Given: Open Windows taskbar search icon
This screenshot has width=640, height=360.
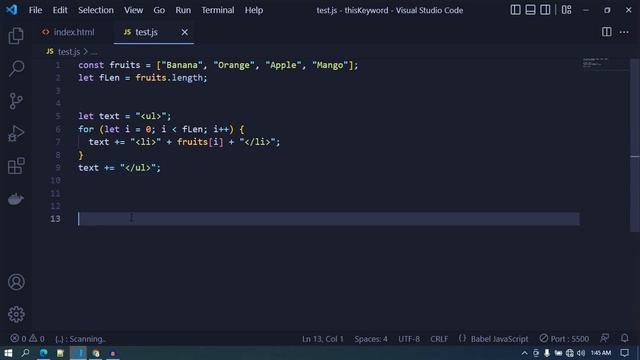Looking at the screenshot, I should pyautogui.click(x=25, y=353).
